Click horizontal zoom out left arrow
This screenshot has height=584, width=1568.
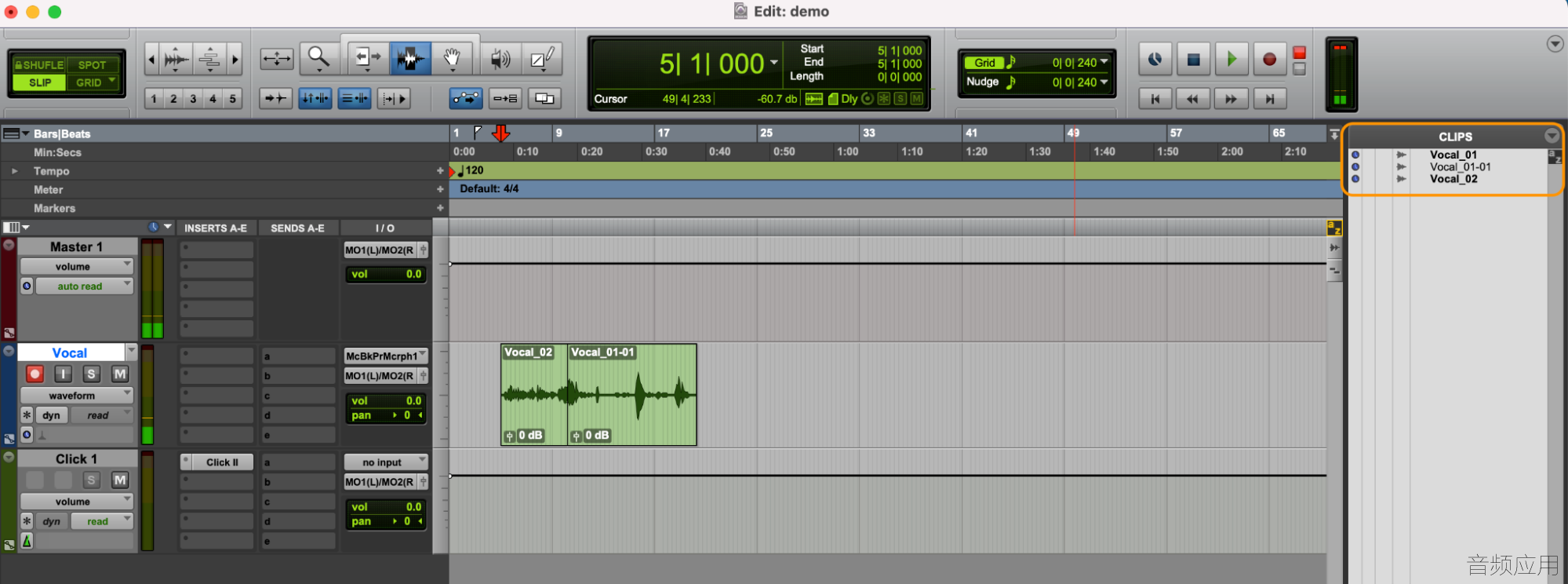152,59
